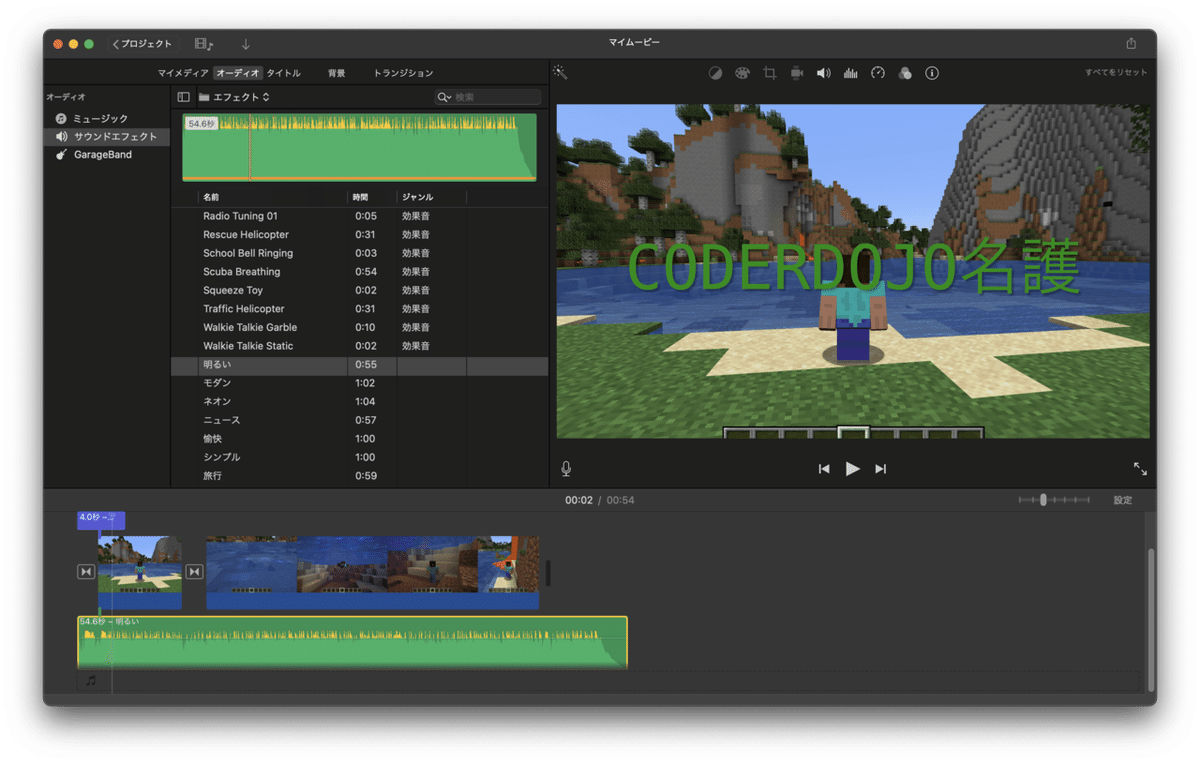Open the stabilization camera tool
This screenshot has height=763, width=1200.
pyautogui.click(x=797, y=73)
